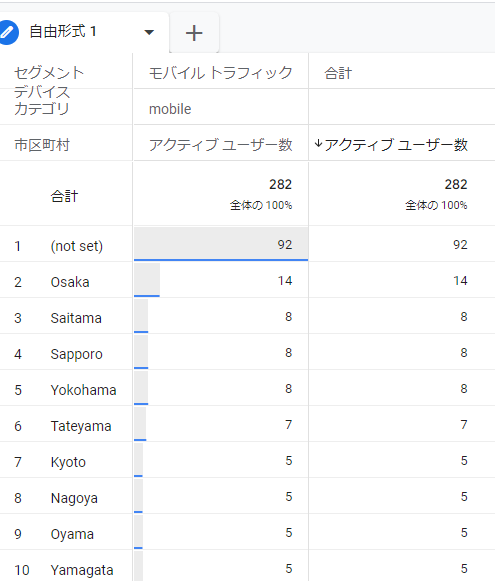Click the 合計 column header
The image size is (495, 581).
(338, 73)
